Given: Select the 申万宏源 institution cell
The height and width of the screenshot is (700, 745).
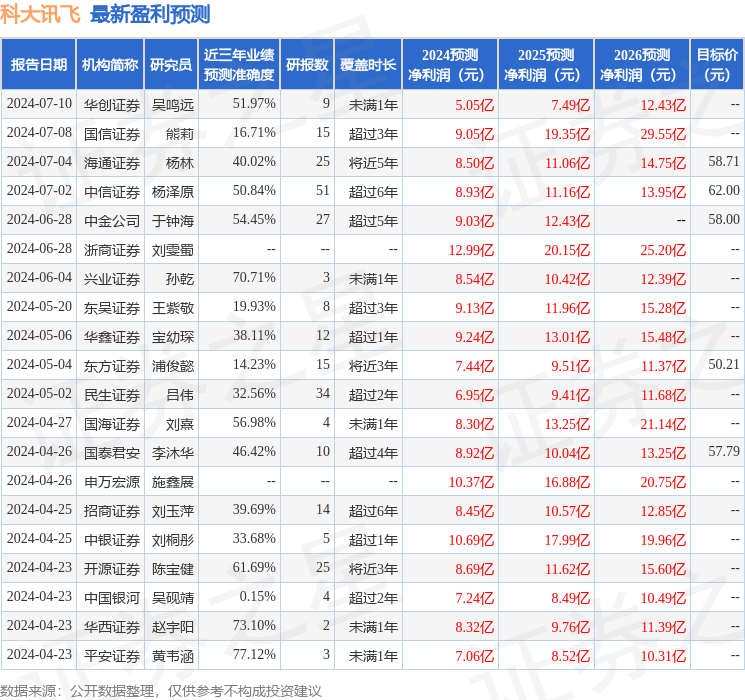Looking at the screenshot, I should click(x=112, y=482).
